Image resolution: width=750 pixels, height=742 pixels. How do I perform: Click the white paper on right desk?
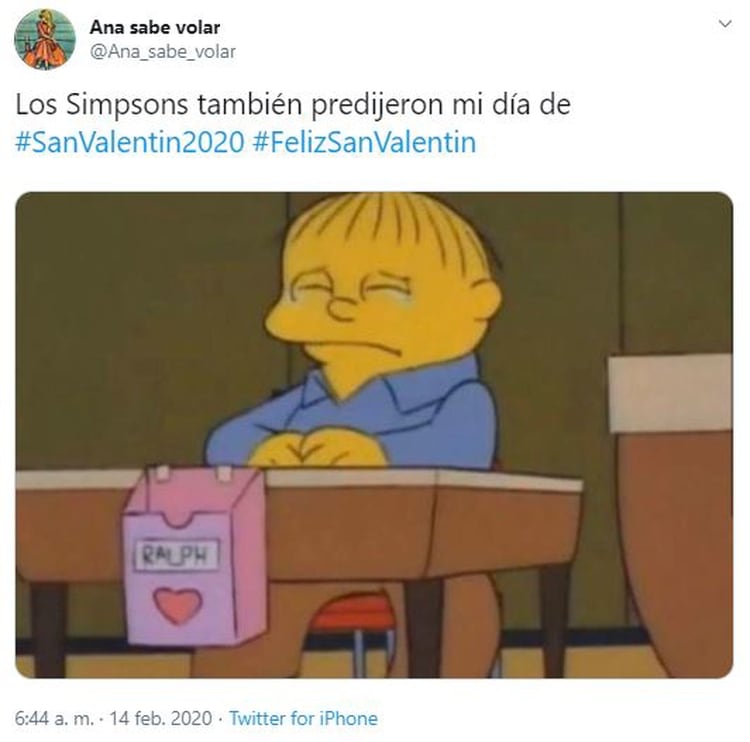[x=670, y=393]
